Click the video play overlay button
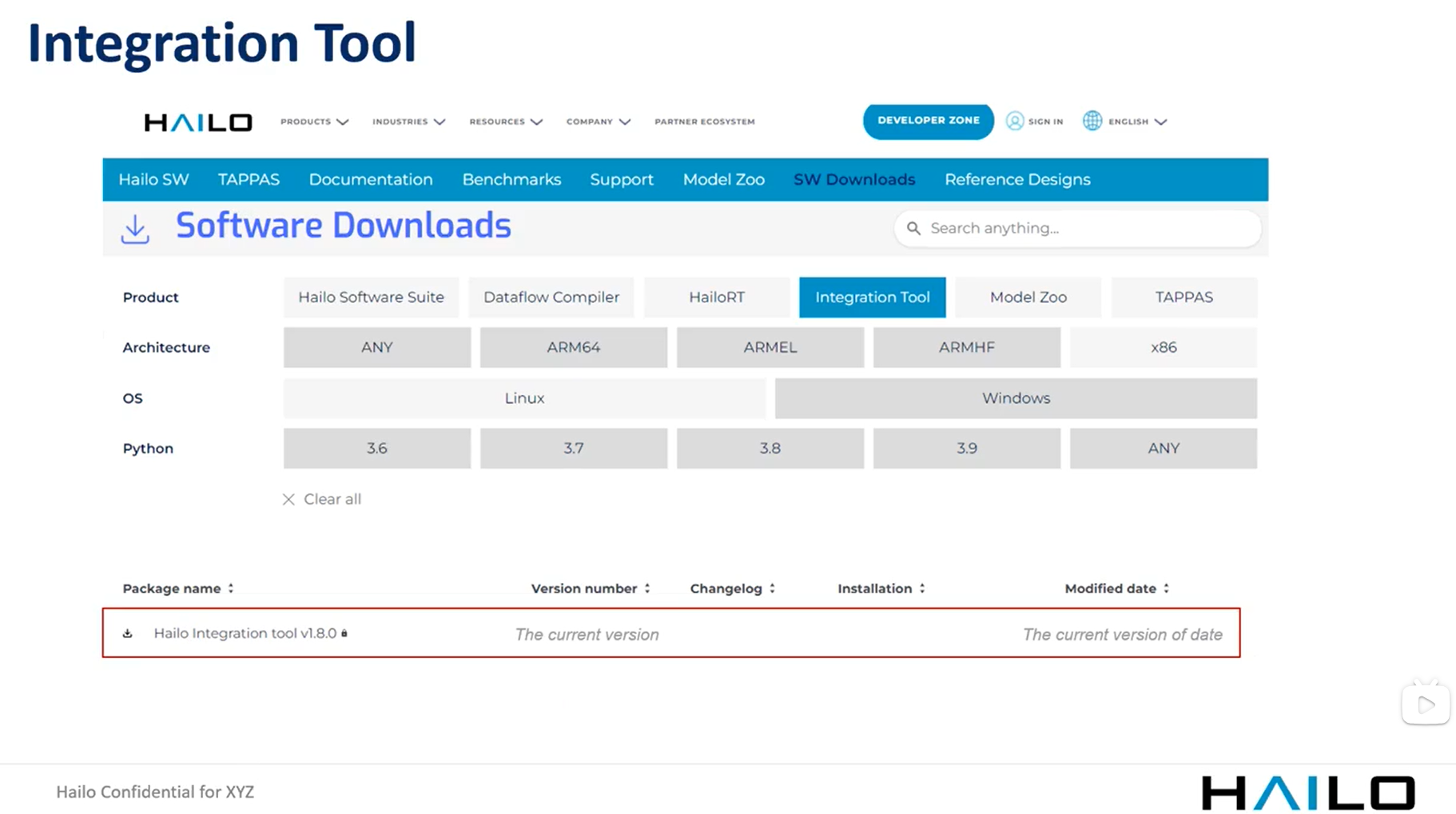Screen dimensions: 1456x814 [1426, 704]
